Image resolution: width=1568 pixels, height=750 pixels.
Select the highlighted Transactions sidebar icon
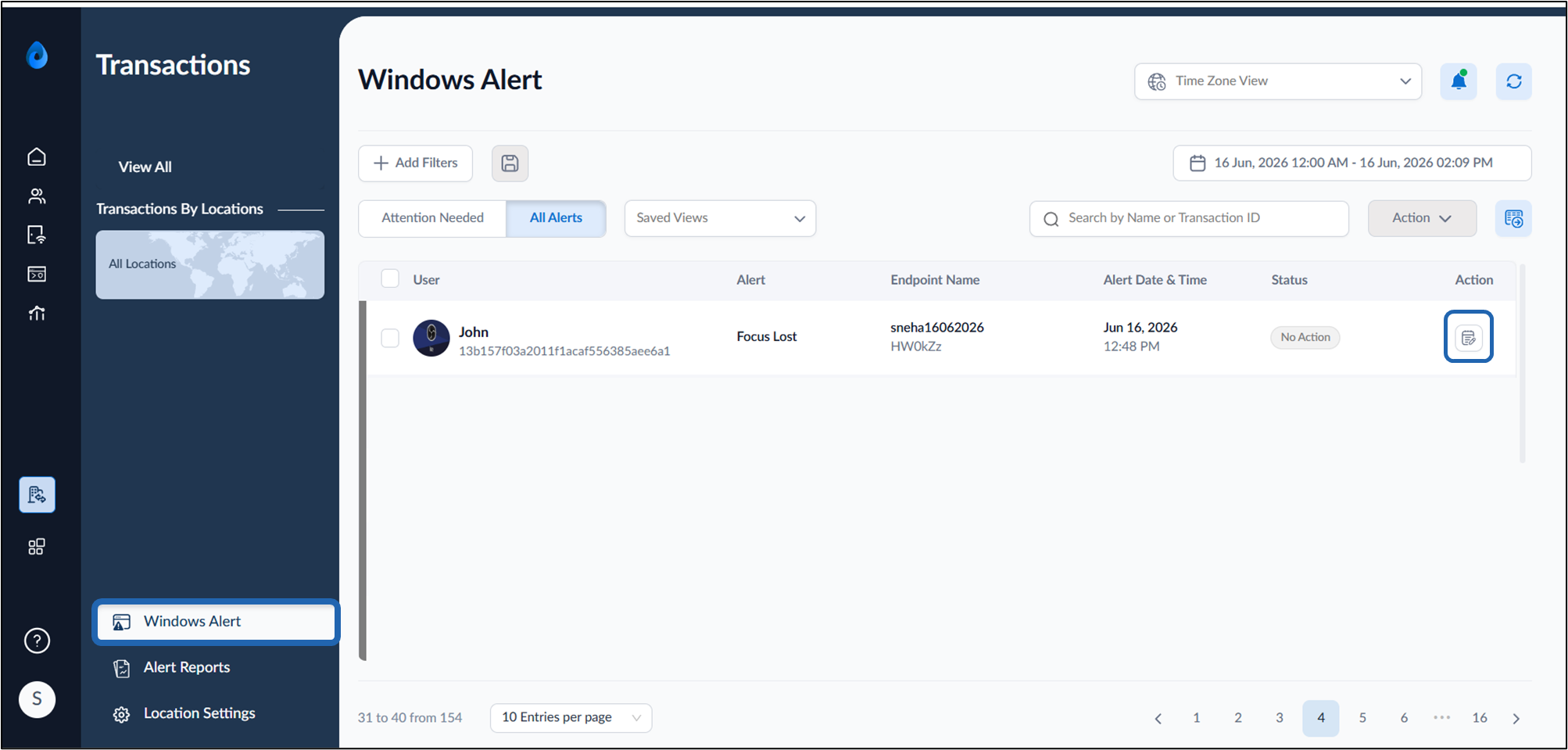[x=37, y=494]
